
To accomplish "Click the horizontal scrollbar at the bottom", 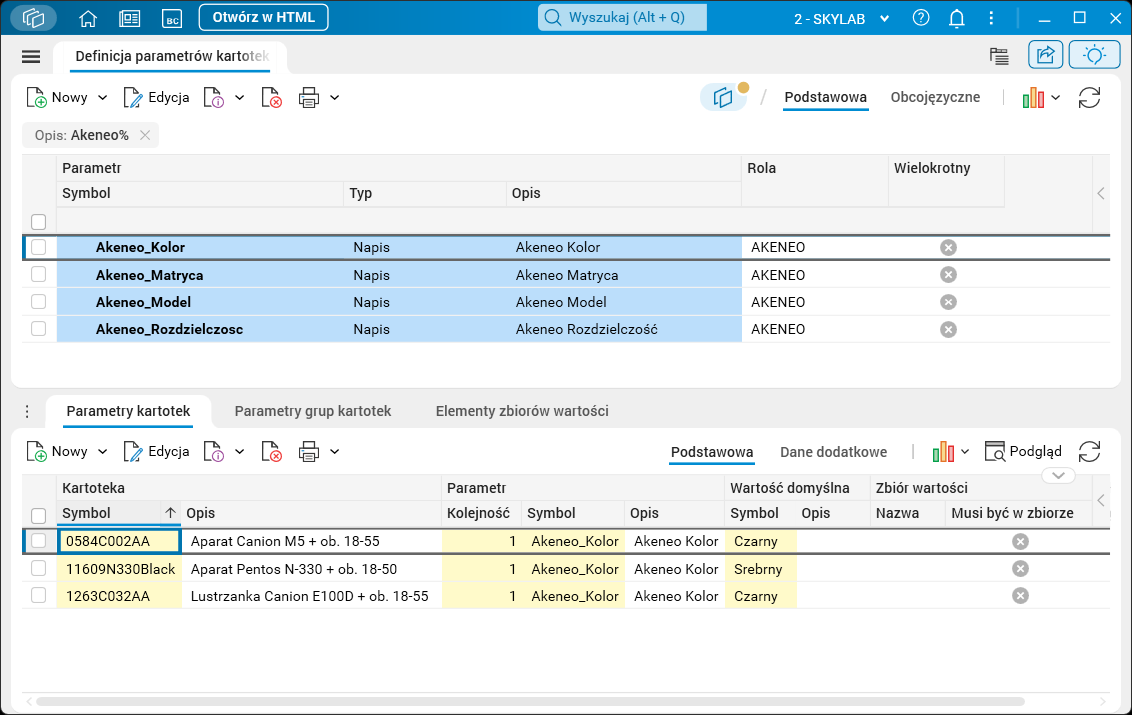I will 530,702.
